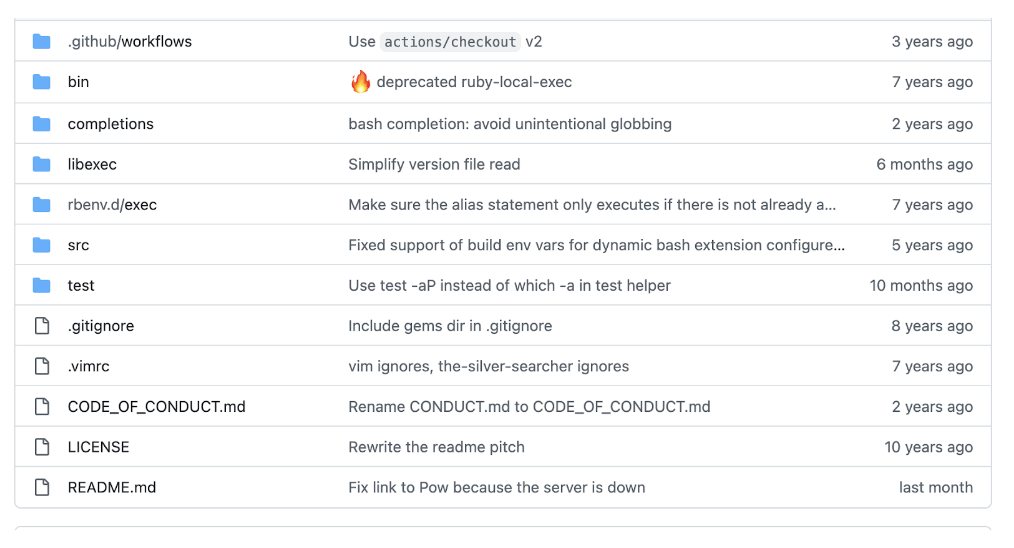Open the test directory
Viewport: 1014px width, 548px height.
coord(81,285)
